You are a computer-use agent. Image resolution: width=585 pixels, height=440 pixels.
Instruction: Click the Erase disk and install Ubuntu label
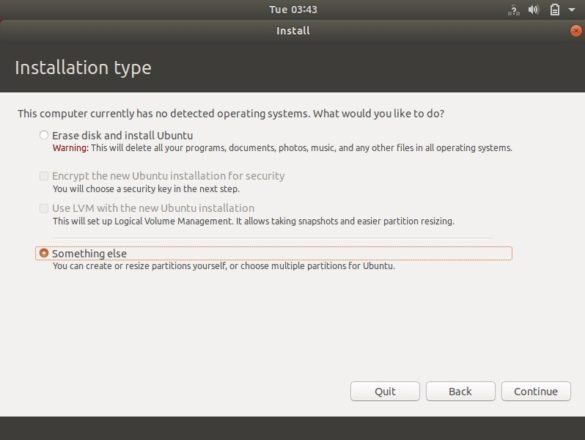point(122,135)
